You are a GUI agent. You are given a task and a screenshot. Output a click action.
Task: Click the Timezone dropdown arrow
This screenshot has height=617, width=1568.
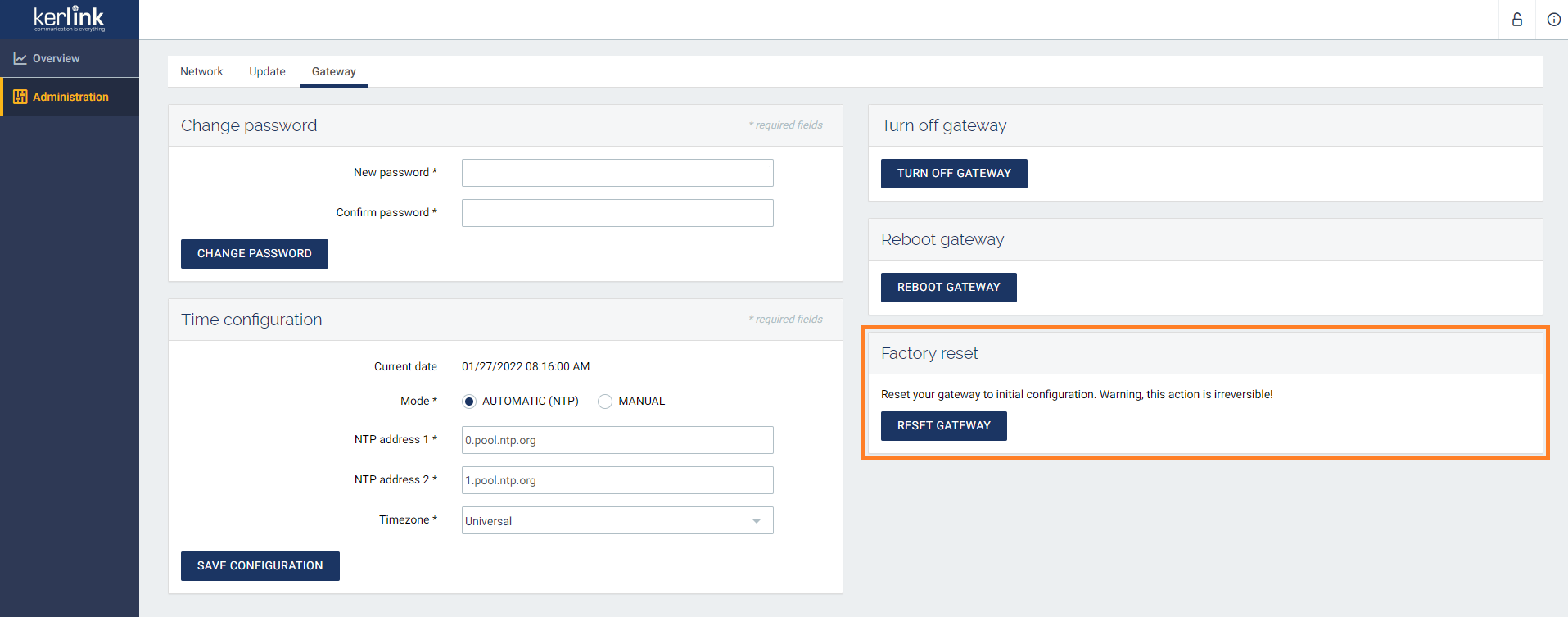(x=757, y=521)
